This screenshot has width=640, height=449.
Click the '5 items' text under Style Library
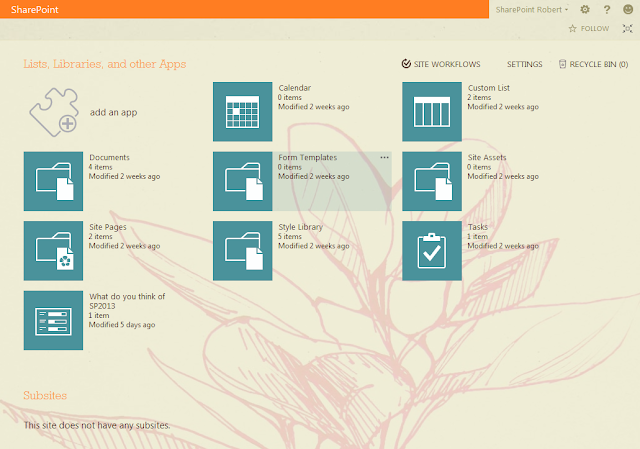pos(290,236)
